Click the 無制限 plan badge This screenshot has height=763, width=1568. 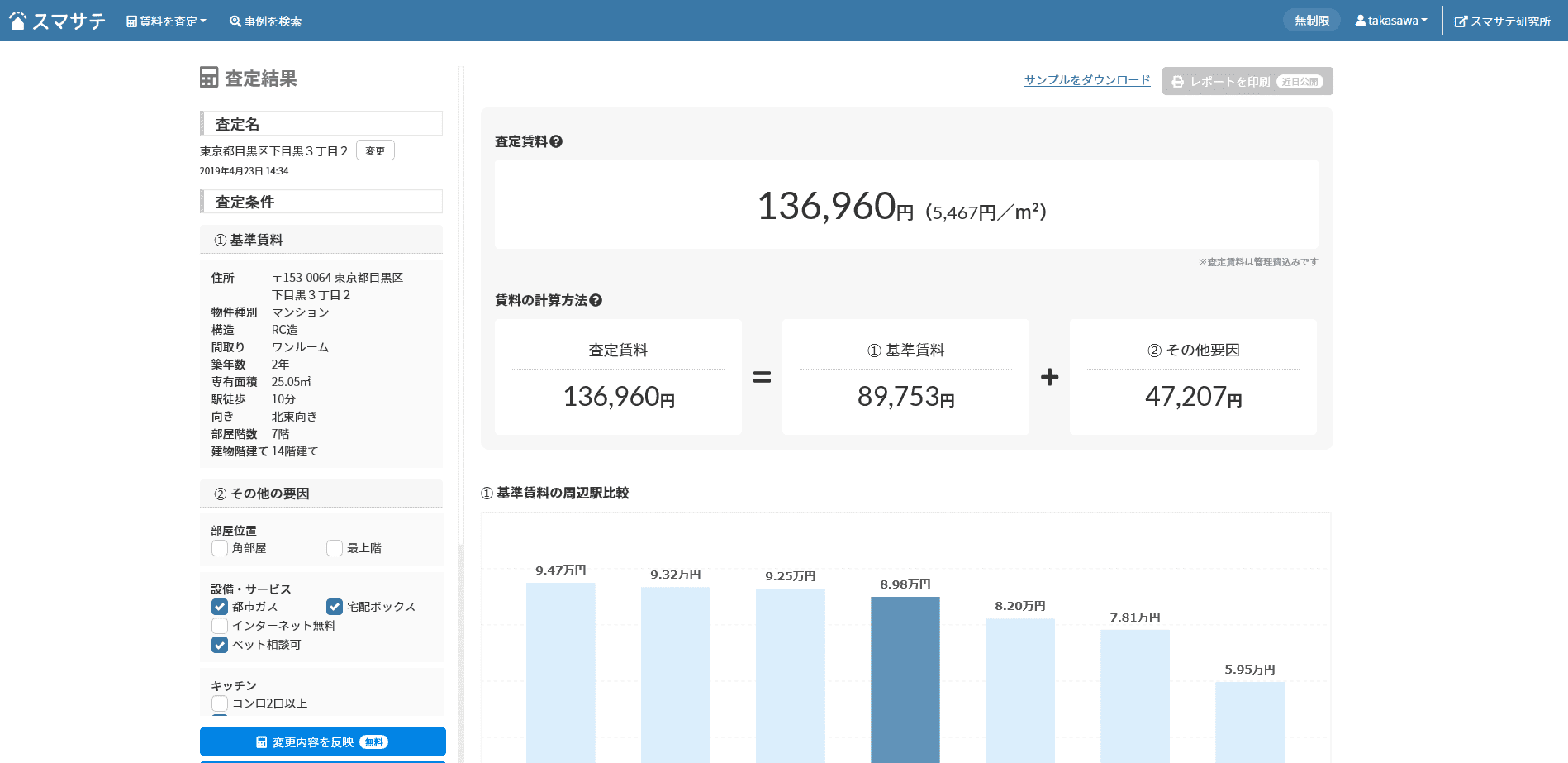1312,21
